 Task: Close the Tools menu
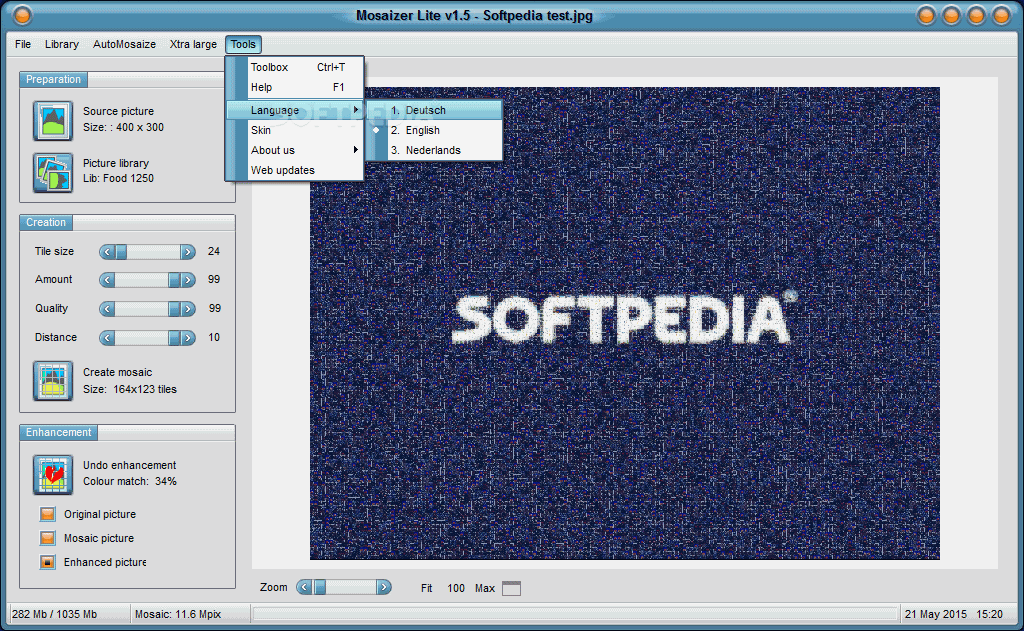pyautogui.click(x=243, y=44)
